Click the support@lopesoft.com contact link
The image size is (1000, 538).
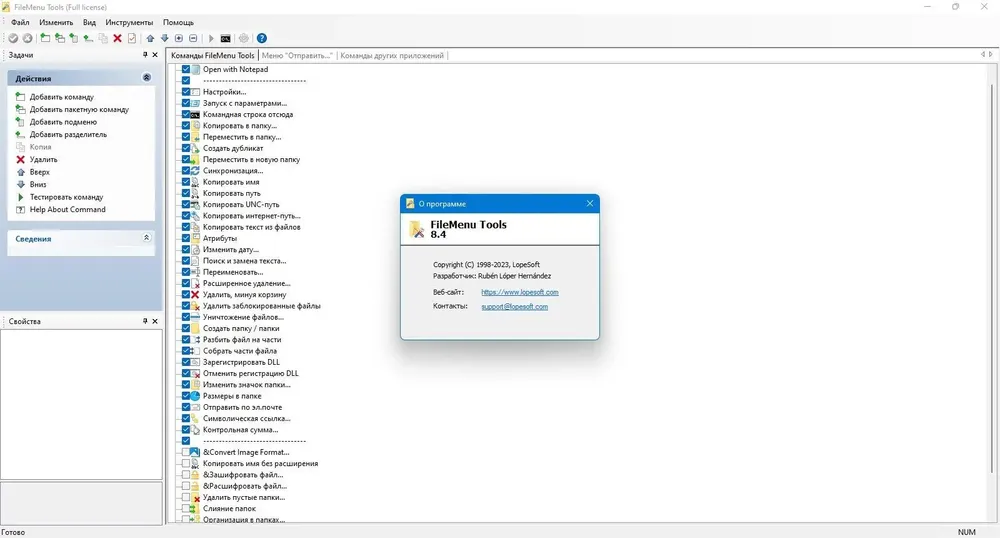pos(515,307)
